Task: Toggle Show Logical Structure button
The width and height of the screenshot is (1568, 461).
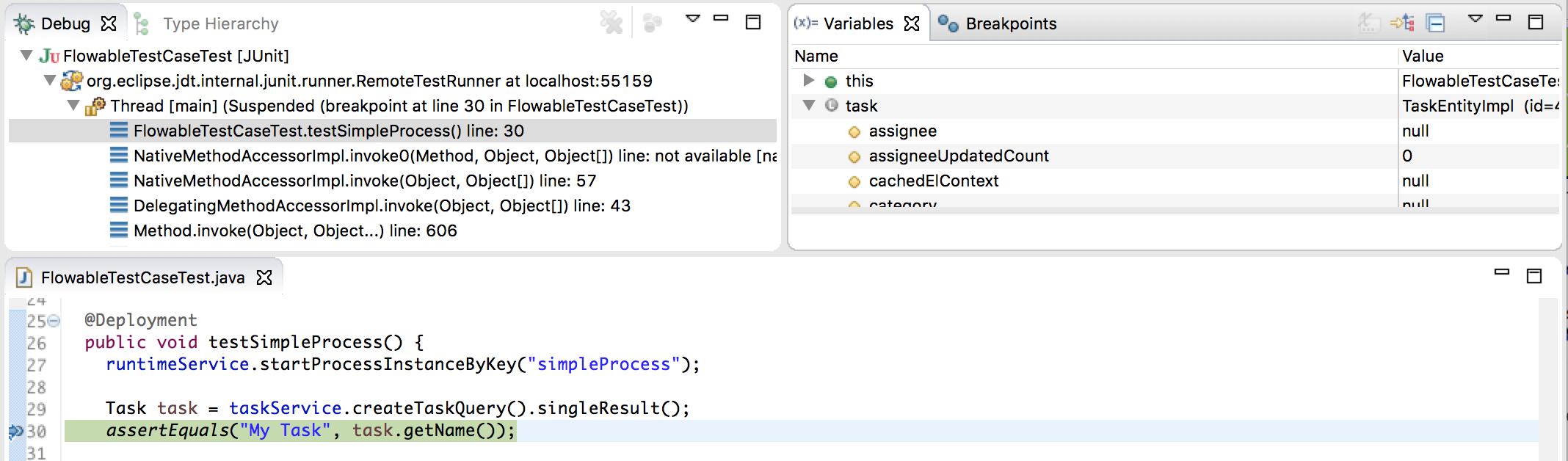Action: 1403,23
